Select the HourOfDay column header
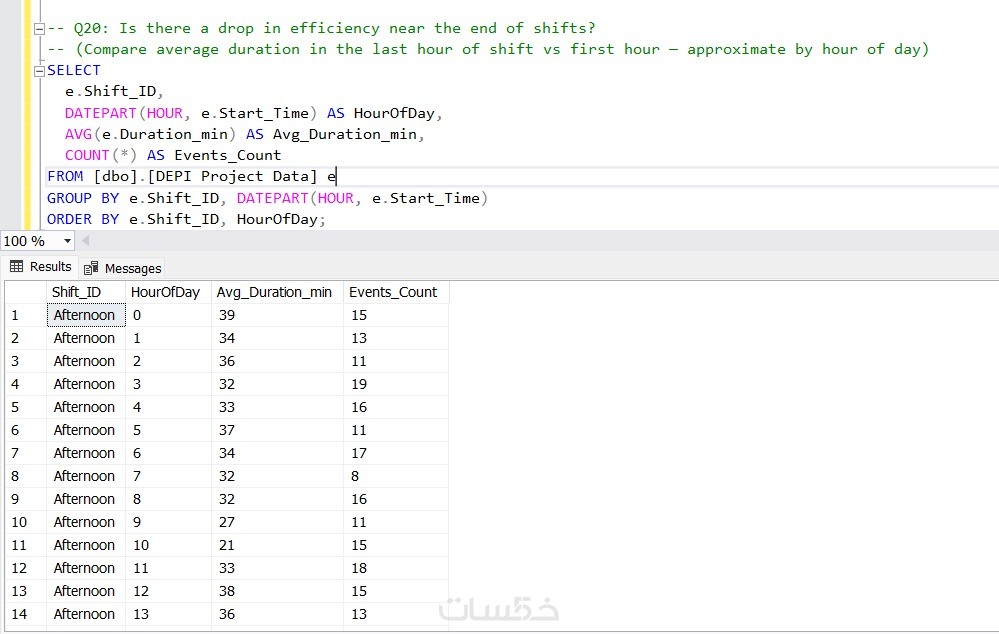 coord(166,292)
